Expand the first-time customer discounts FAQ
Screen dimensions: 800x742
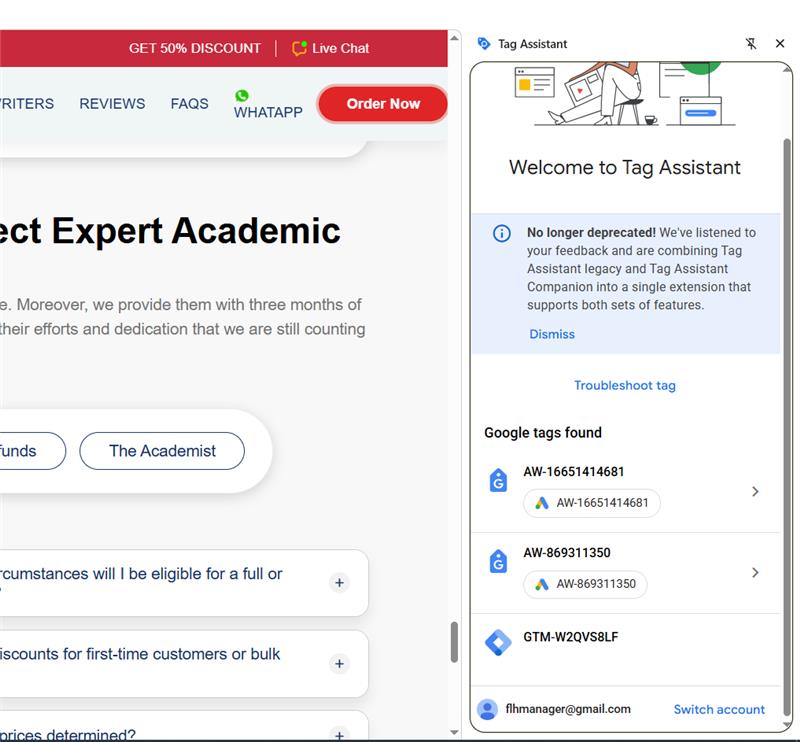click(339, 664)
